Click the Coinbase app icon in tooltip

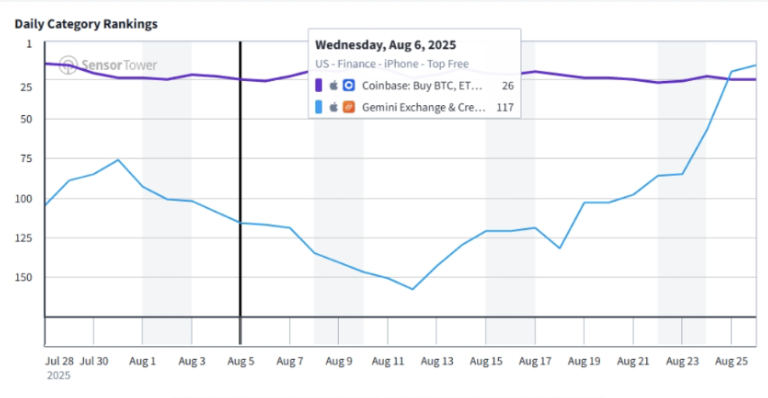point(349,86)
